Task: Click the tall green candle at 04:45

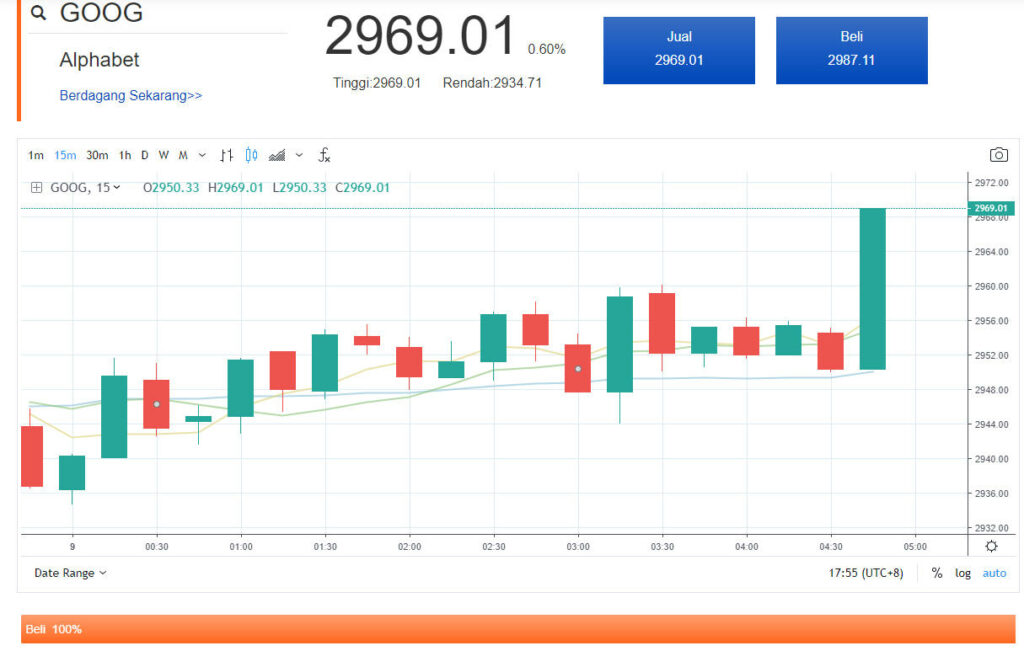Action: 872,289
